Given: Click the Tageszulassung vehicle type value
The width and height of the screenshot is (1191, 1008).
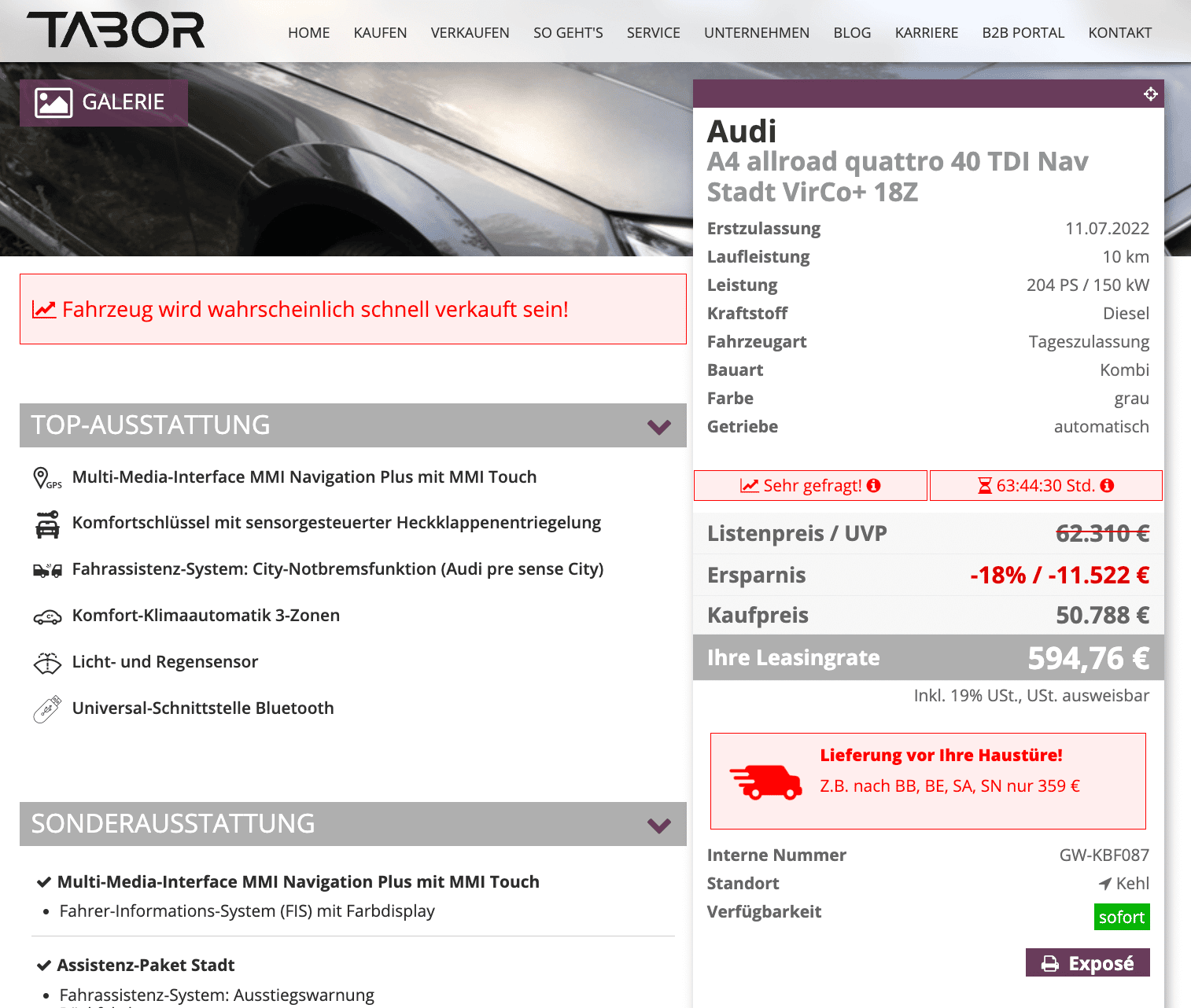Looking at the screenshot, I should pyautogui.click(x=1089, y=342).
